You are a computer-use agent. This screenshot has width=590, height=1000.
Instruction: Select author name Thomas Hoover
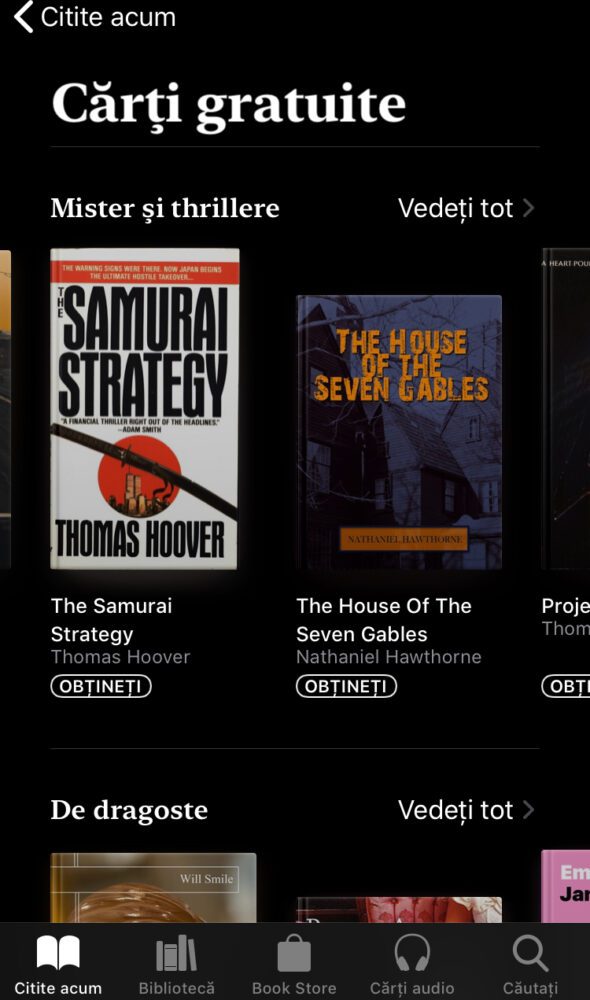[121, 657]
